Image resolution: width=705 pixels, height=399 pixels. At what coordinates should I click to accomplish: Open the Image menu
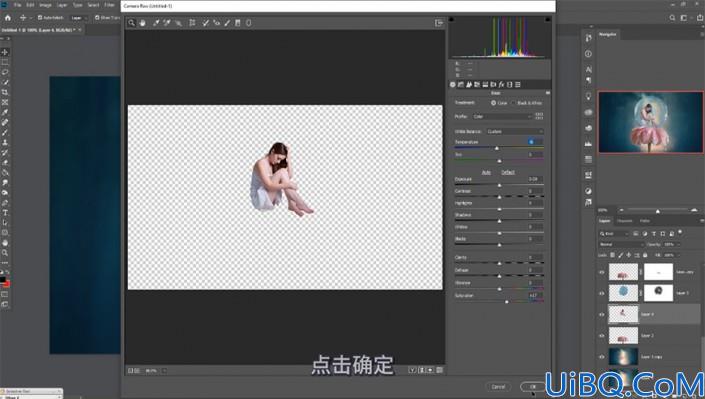tap(45, 5)
